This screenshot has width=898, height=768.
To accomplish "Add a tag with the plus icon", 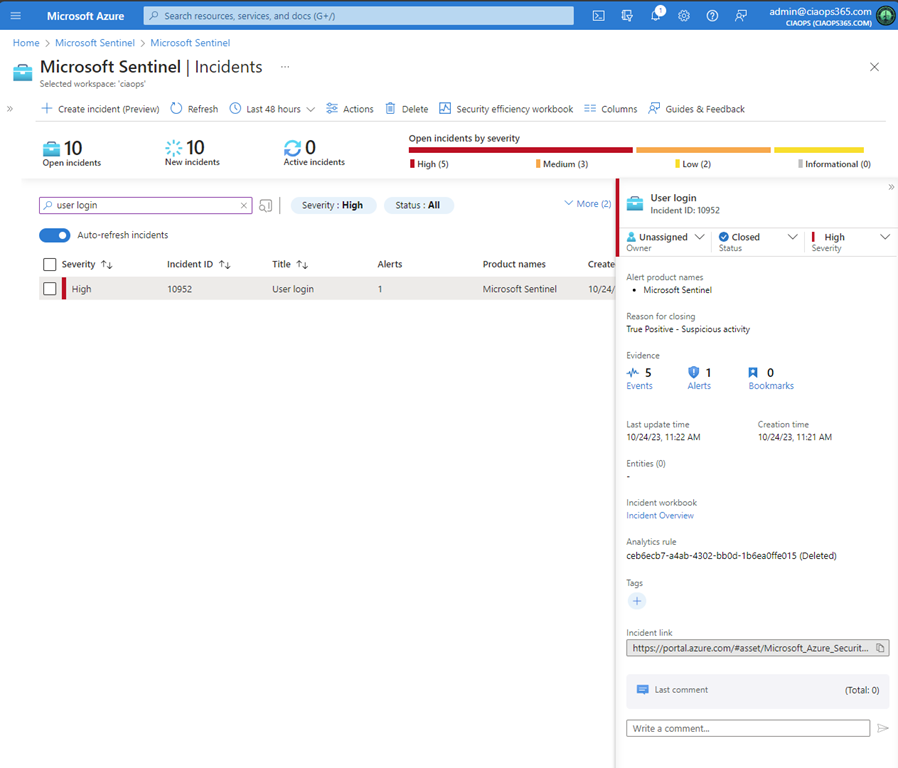I will 637,601.
